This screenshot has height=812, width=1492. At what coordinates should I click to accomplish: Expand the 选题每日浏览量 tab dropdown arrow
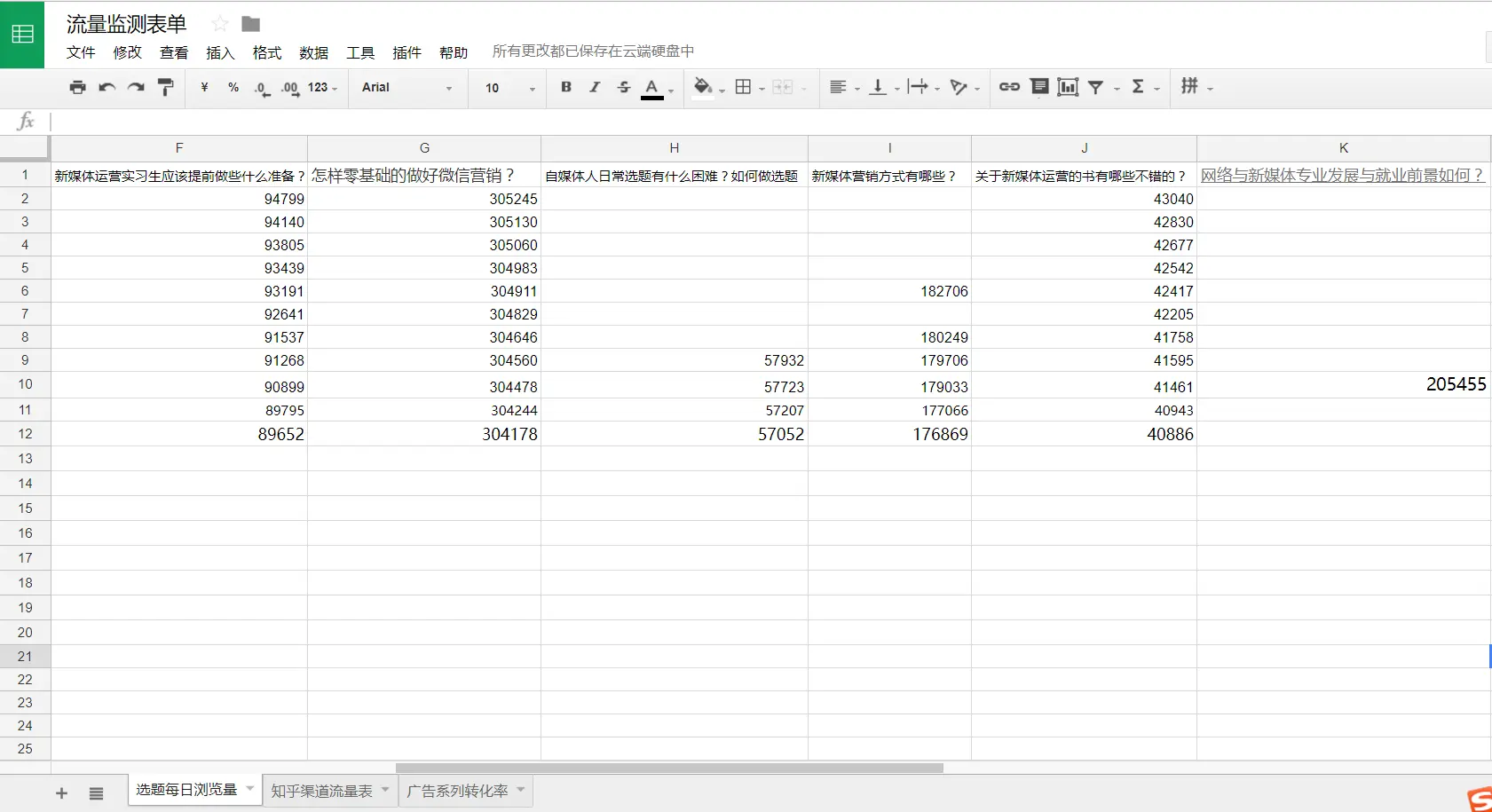pos(250,788)
